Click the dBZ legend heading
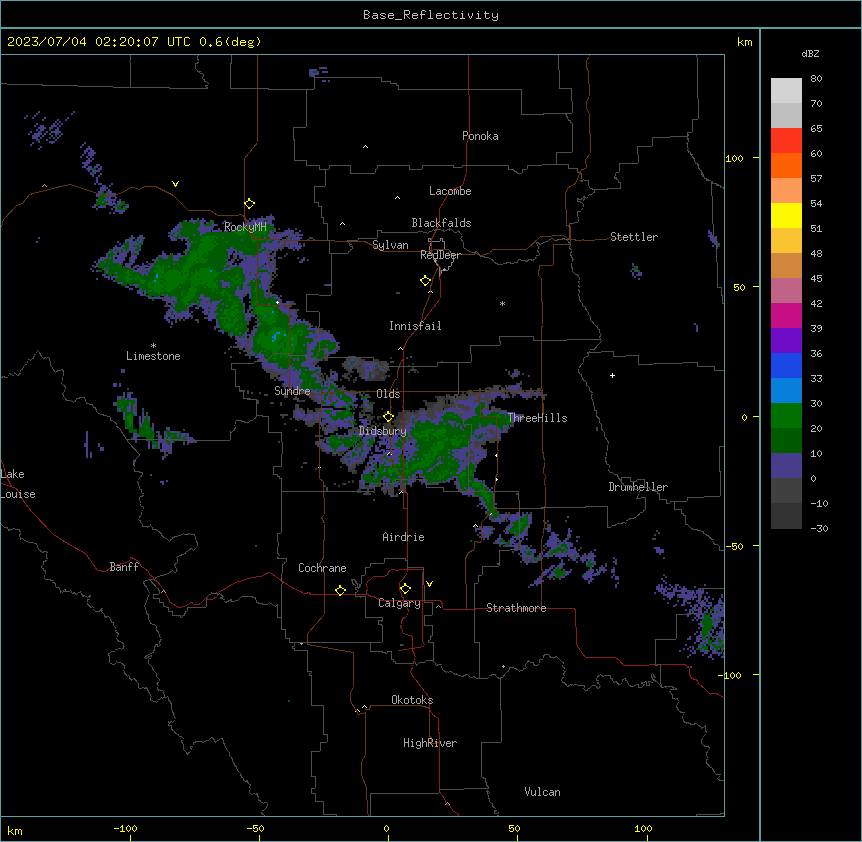The height and width of the screenshot is (842, 862). pos(810,53)
